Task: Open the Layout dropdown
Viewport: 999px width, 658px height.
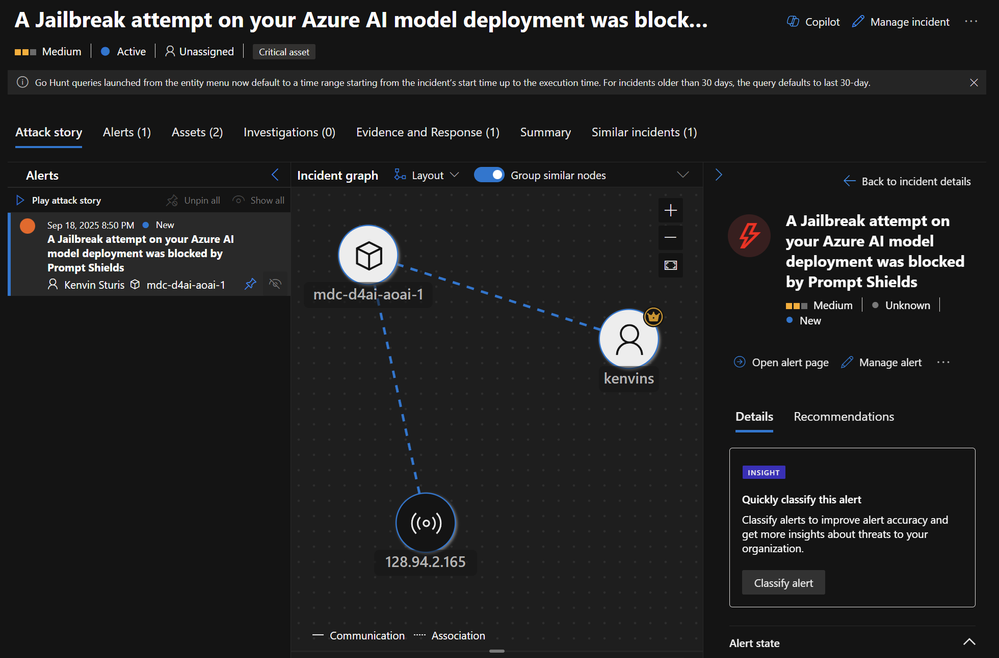Action: [x=427, y=175]
